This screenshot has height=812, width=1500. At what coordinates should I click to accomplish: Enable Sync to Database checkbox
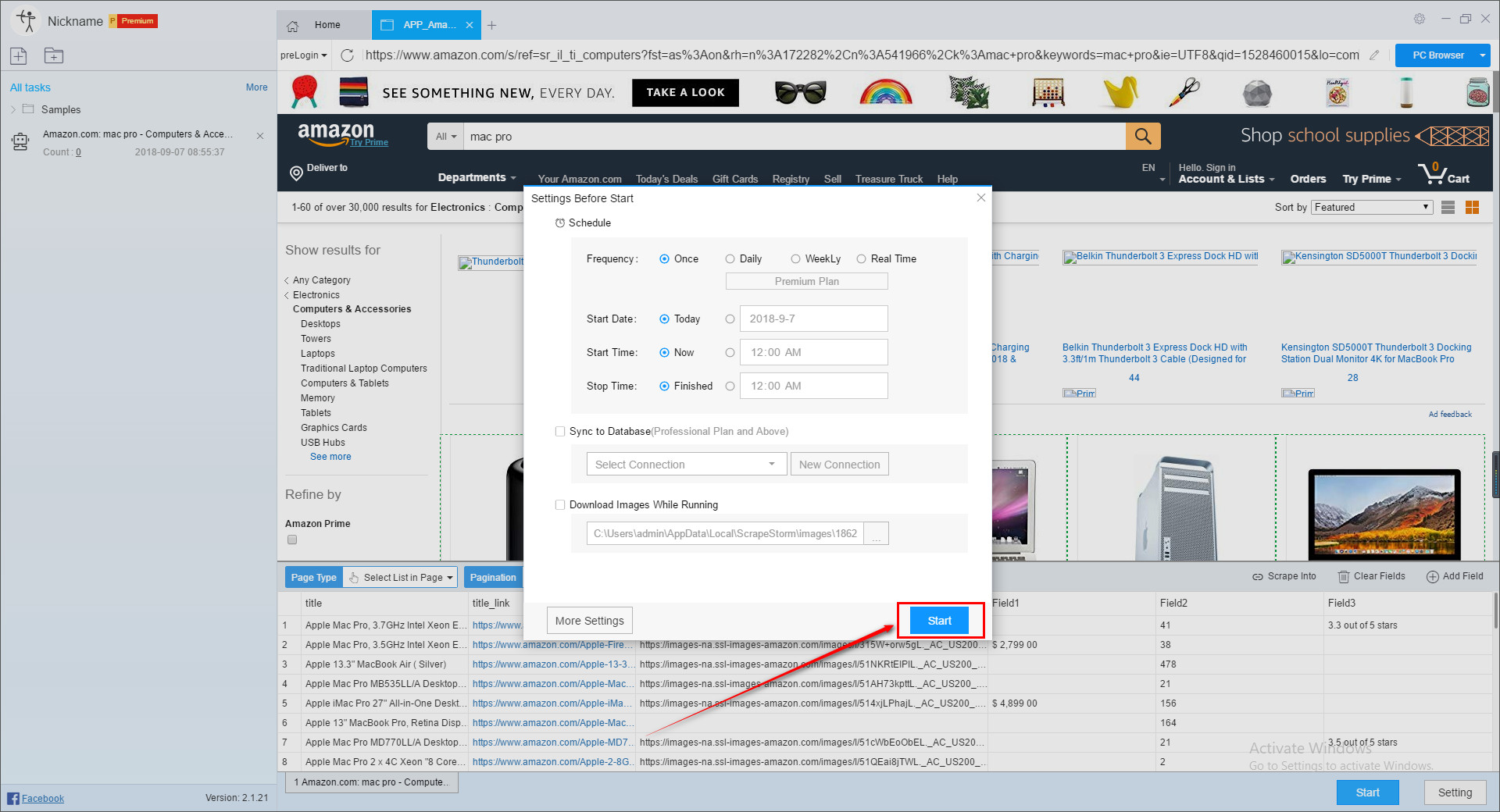560,432
